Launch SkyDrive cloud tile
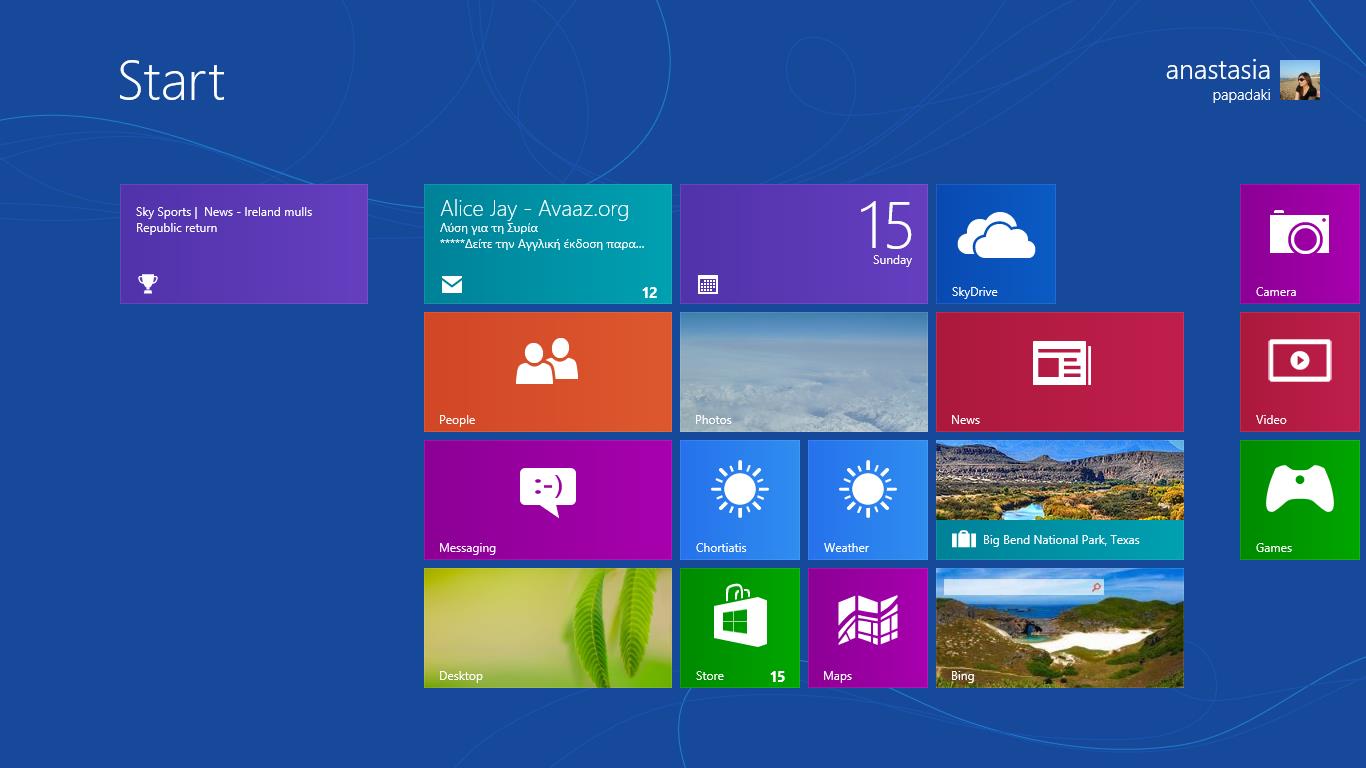 (x=996, y=244)
